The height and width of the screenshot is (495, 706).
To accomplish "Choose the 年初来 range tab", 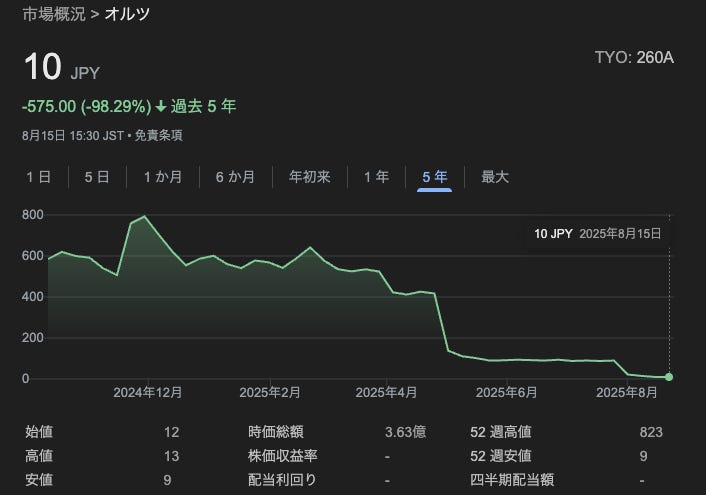I will 310,177.
